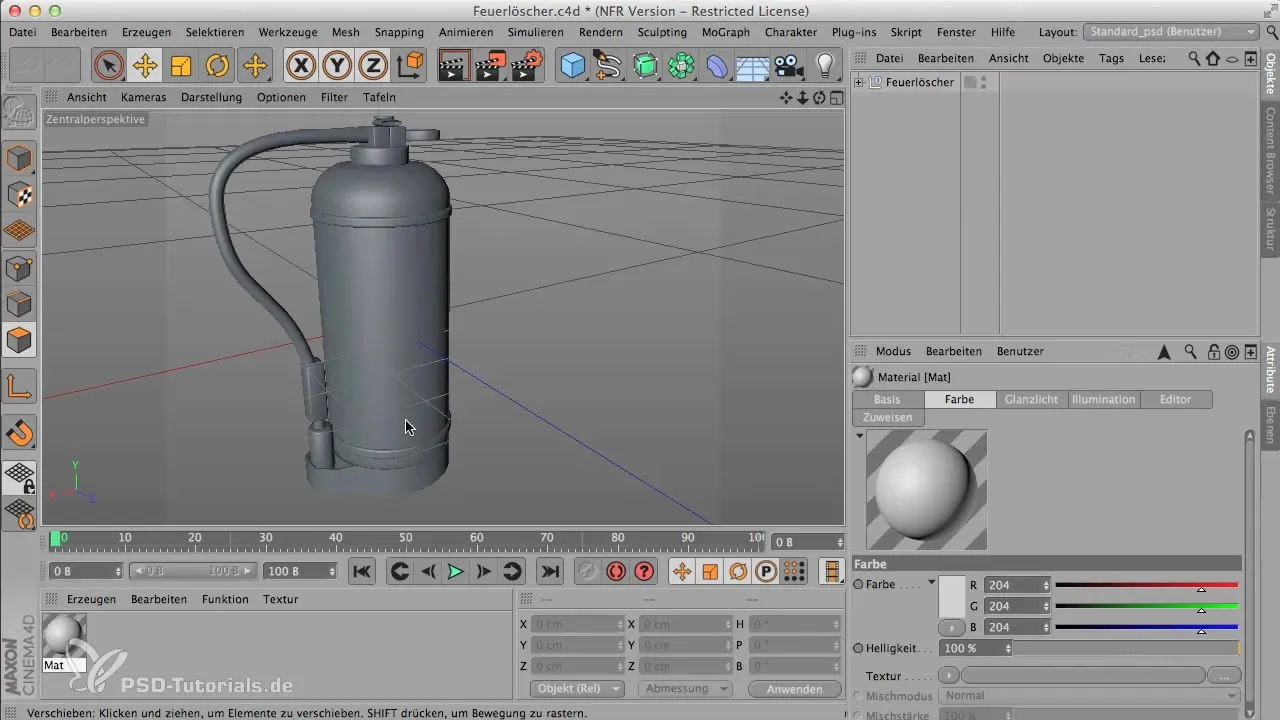This screenshot has height=720, width=1280.
Task: Open the Basis material tab
Action: pos(887,399)
